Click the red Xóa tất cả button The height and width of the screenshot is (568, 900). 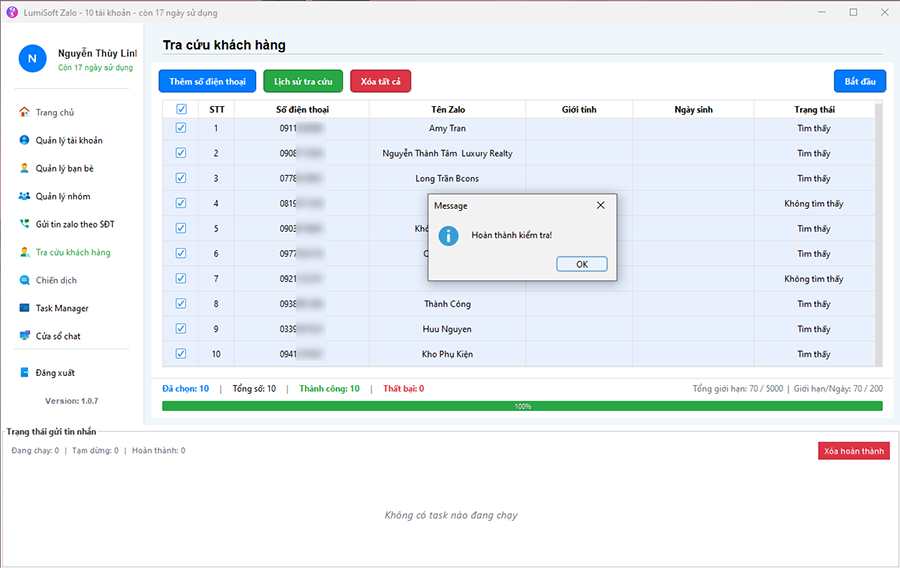380,81
